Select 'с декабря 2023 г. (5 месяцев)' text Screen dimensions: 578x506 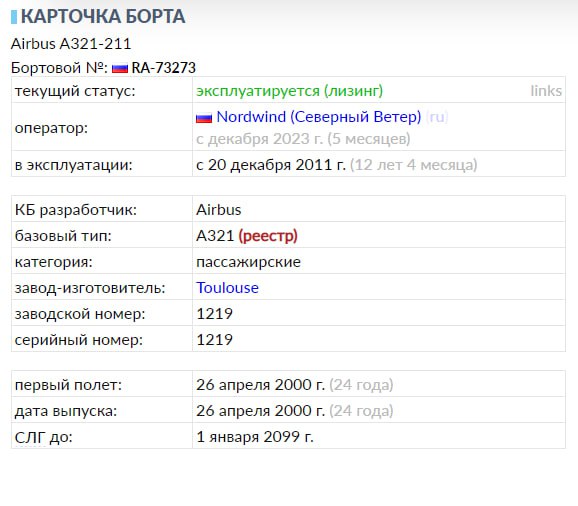[303, 139]
